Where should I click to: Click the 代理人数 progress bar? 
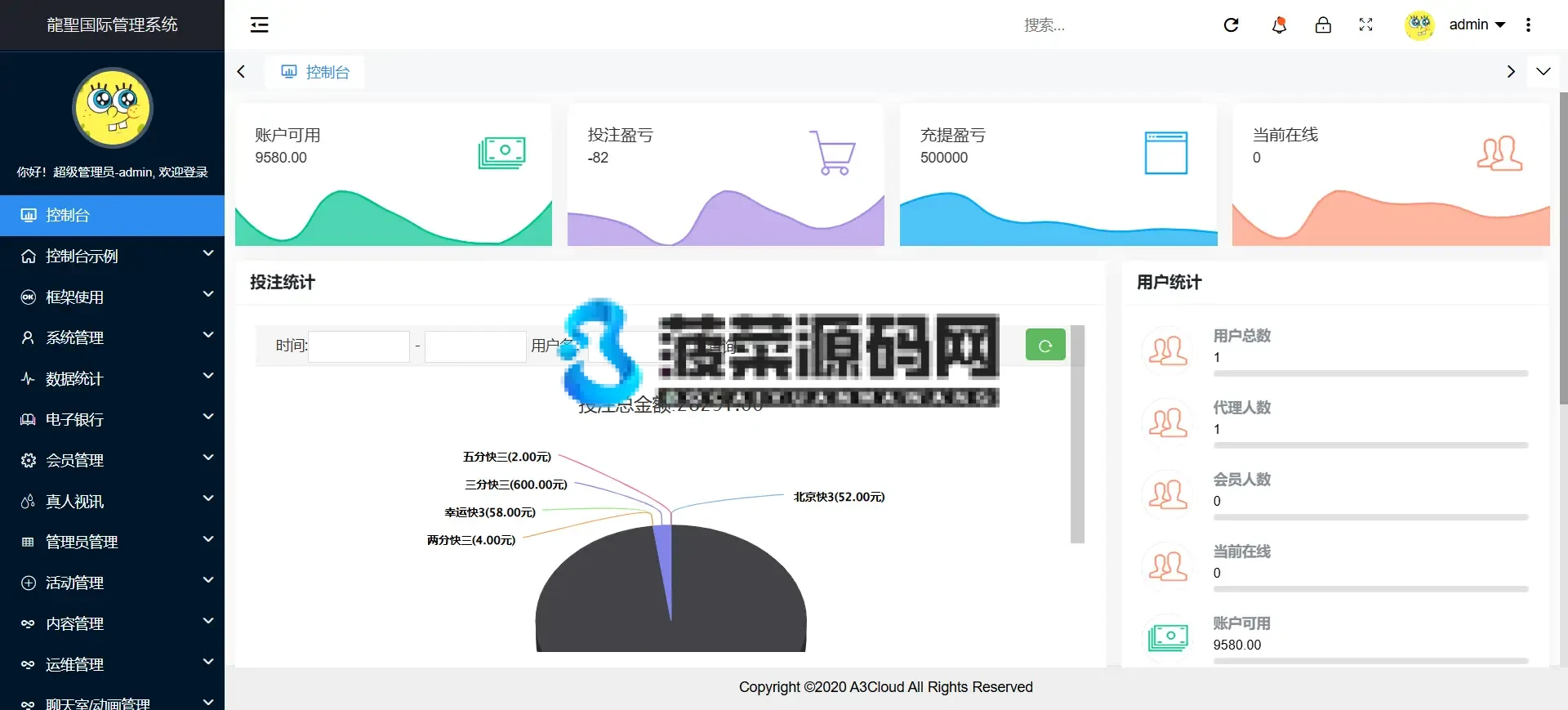(1370, 445)
